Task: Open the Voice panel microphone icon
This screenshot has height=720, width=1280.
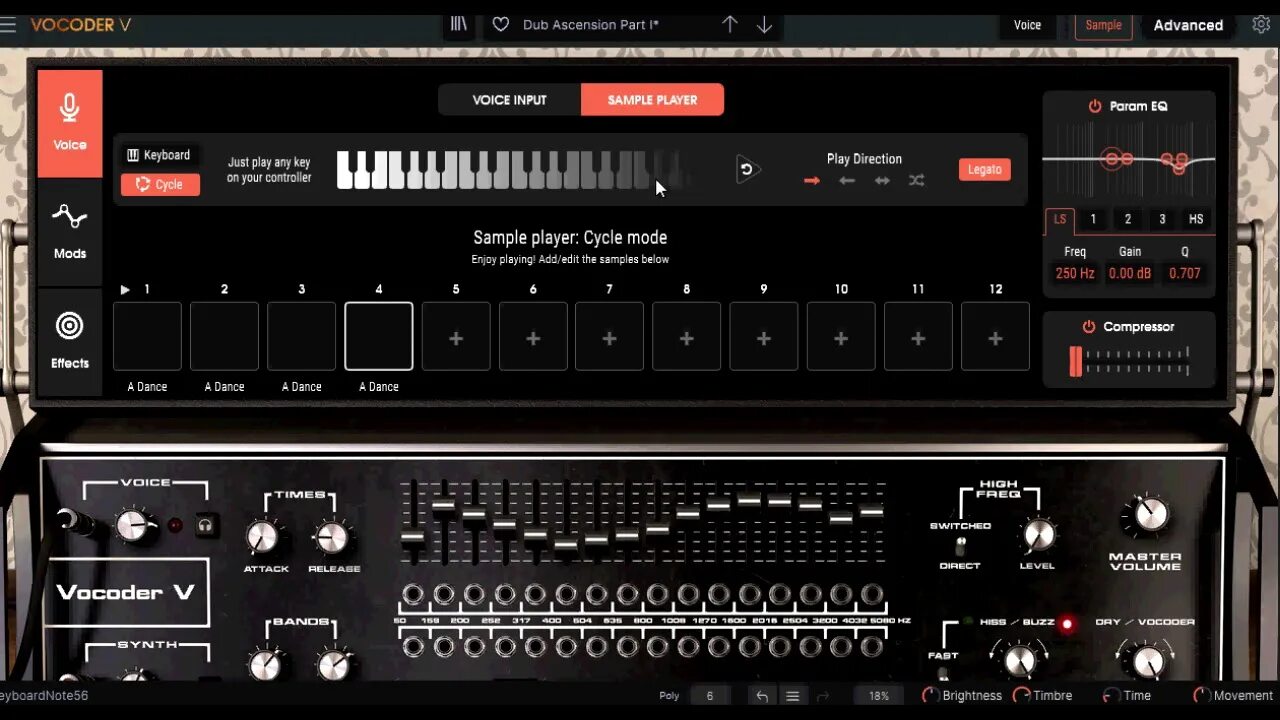Action: tap(70, 123)
